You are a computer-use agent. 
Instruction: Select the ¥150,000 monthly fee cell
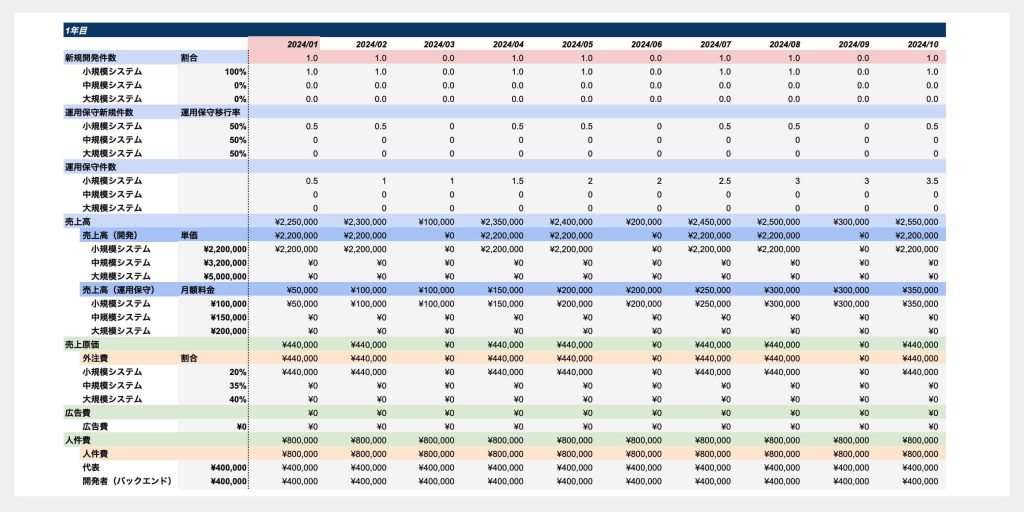tap(228, 317)
